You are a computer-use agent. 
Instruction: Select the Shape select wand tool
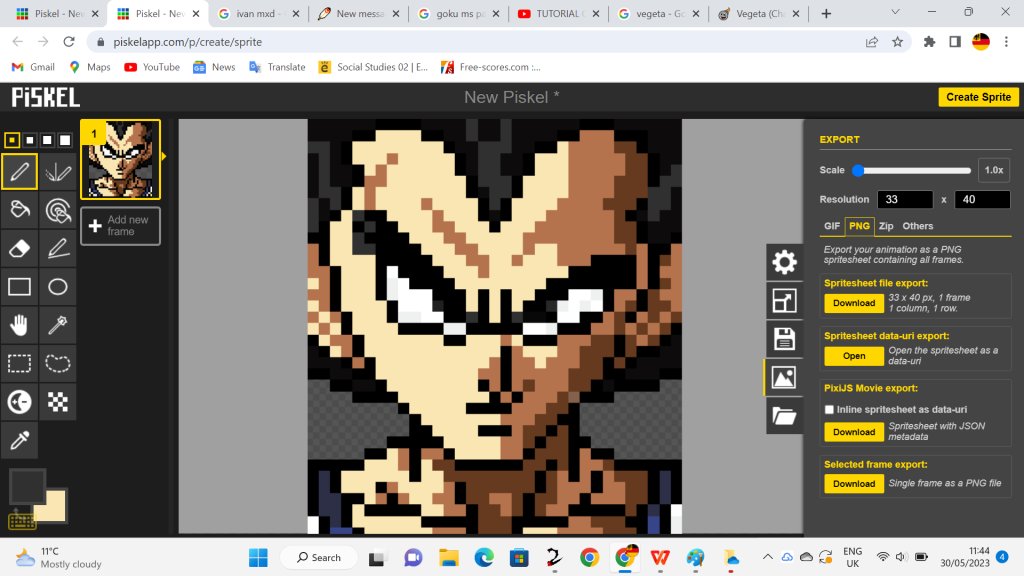(57, 325)
